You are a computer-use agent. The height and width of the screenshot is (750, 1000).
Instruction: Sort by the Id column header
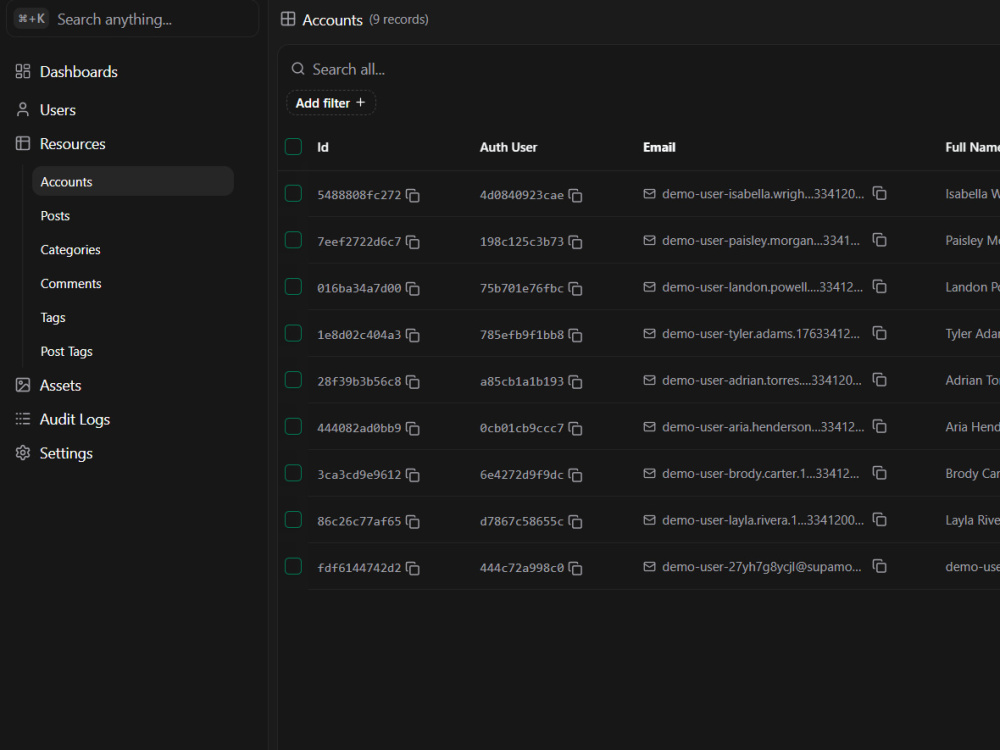pos(323,147)
